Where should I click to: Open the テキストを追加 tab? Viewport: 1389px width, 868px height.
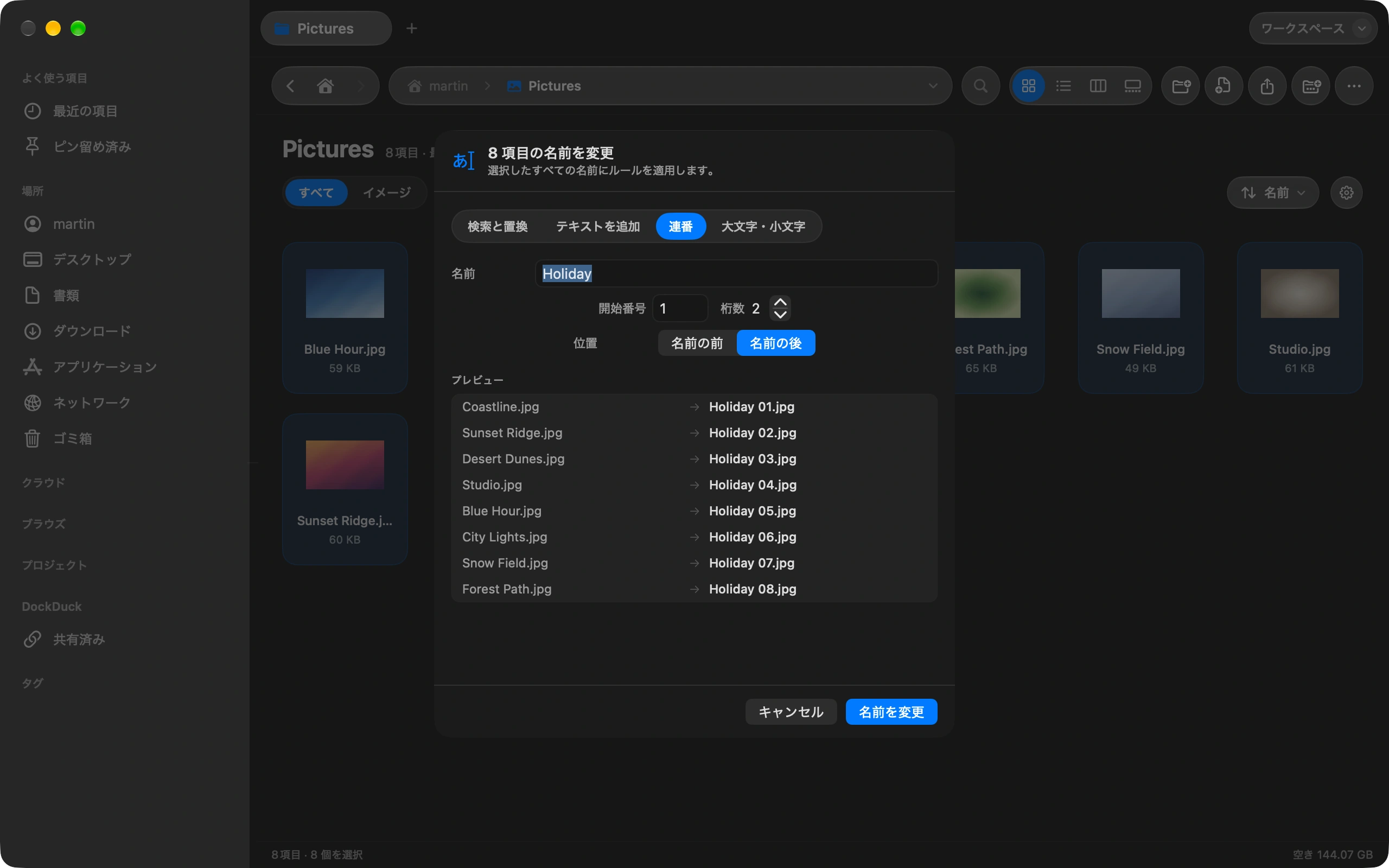coord(597,227)
